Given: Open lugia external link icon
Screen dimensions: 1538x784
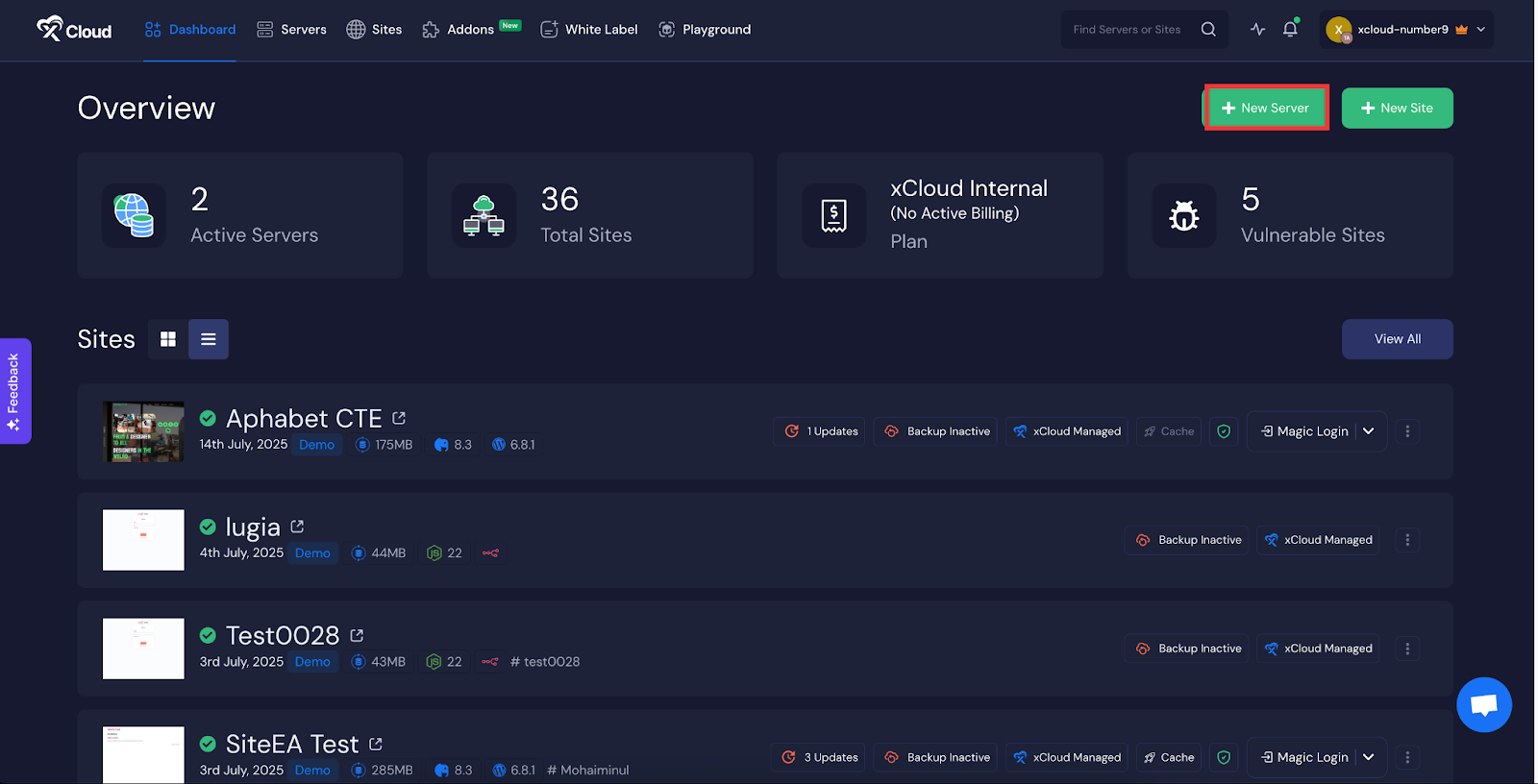Looking at the screenshot, I should 297,527.
